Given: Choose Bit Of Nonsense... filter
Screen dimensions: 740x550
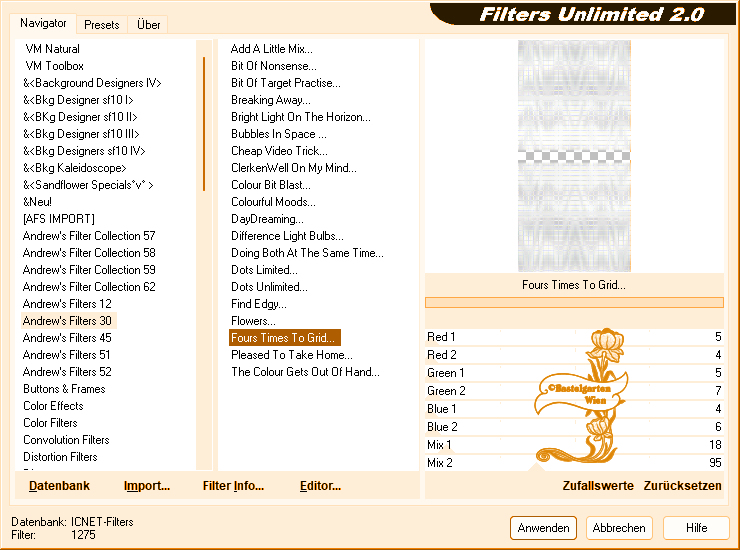Looking at the screenshot, I should (273, 66).
